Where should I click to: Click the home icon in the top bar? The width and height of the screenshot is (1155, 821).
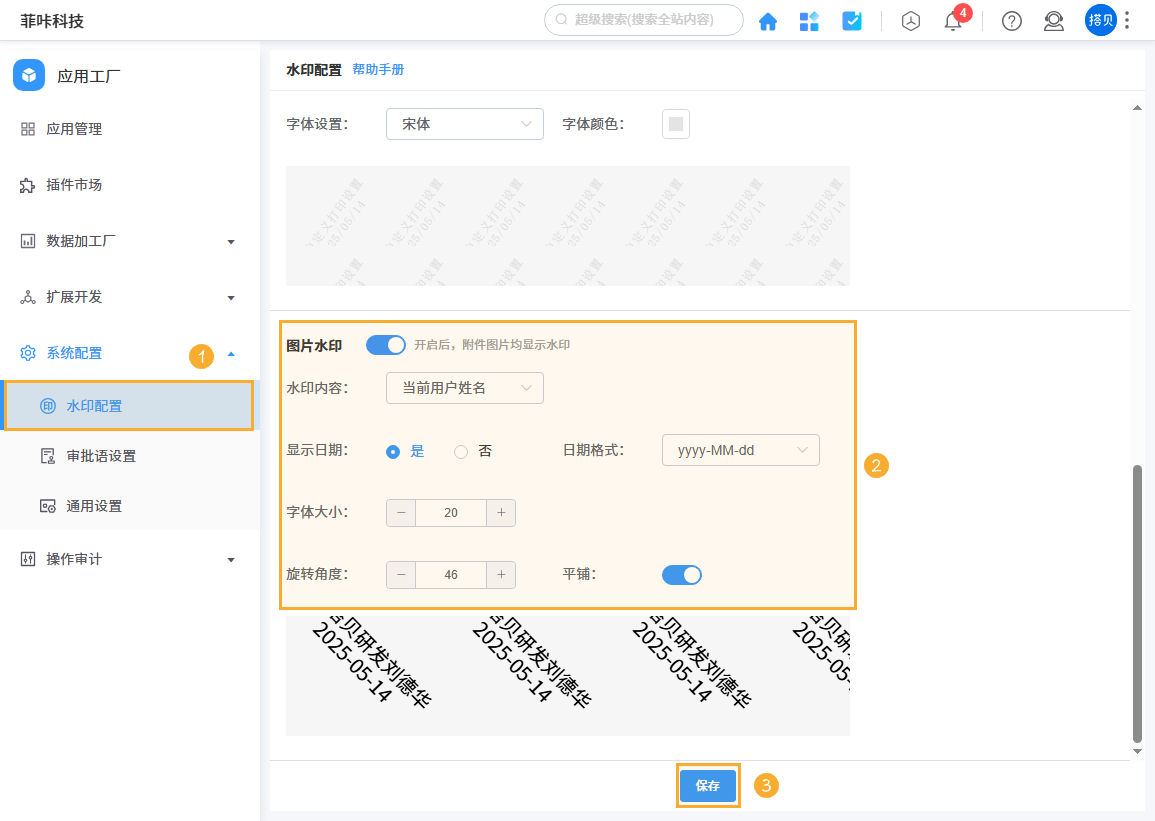pyautogui.click(x=768, y=20)
